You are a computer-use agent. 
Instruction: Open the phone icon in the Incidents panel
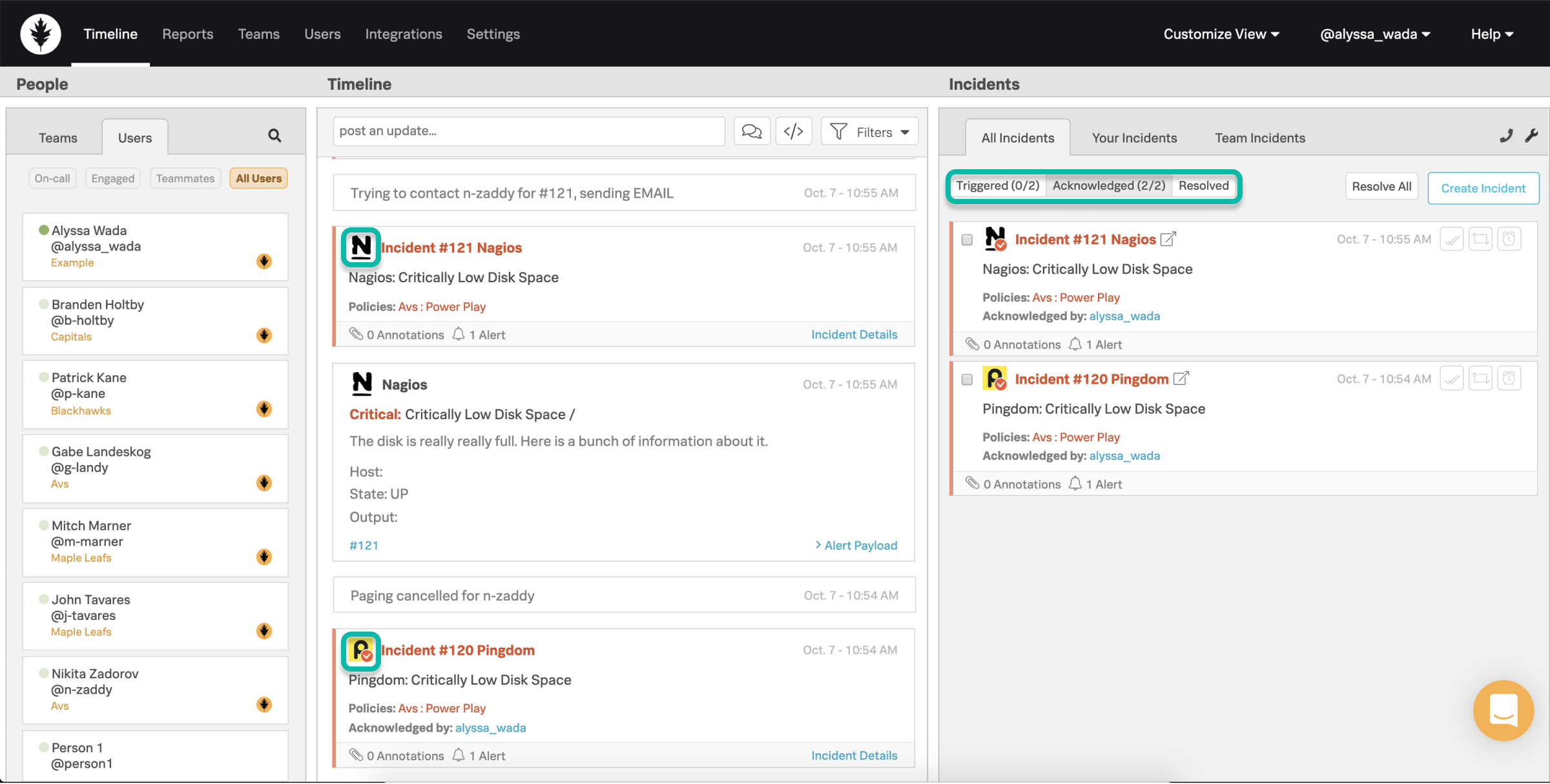1506,136
